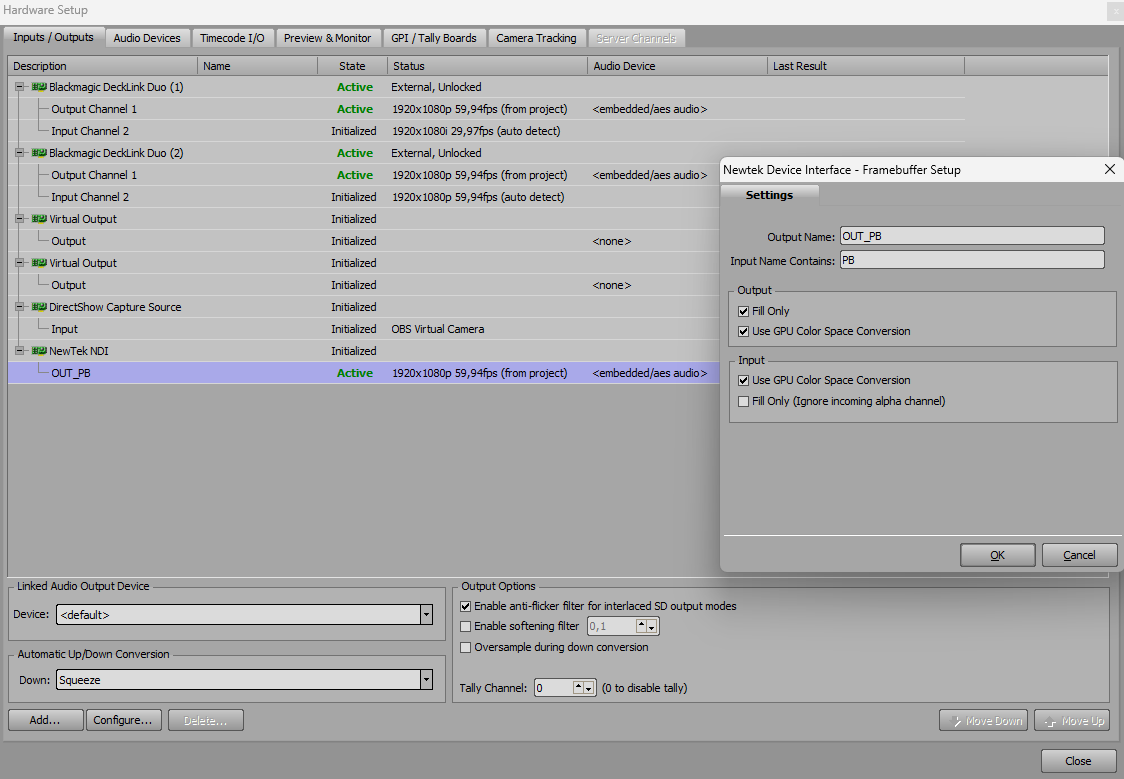Toggle the Output Fill Only checkbox
This screenshot has height=779, width=1124.
[743, 312]
